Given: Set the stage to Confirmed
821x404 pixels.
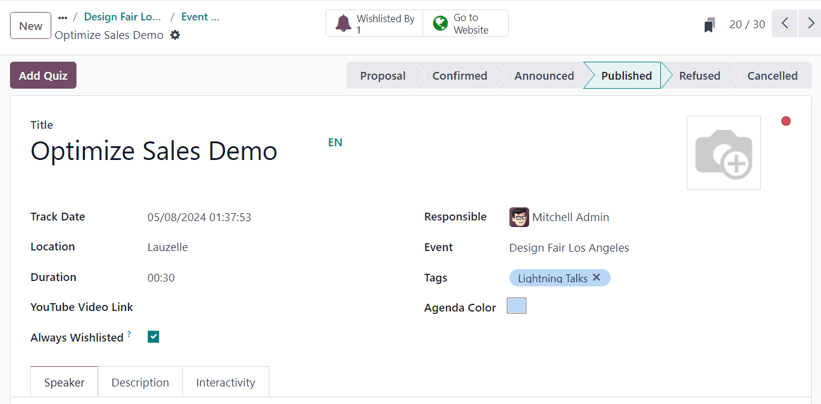Looking at the screenshot, I should (x=459, y=76).
